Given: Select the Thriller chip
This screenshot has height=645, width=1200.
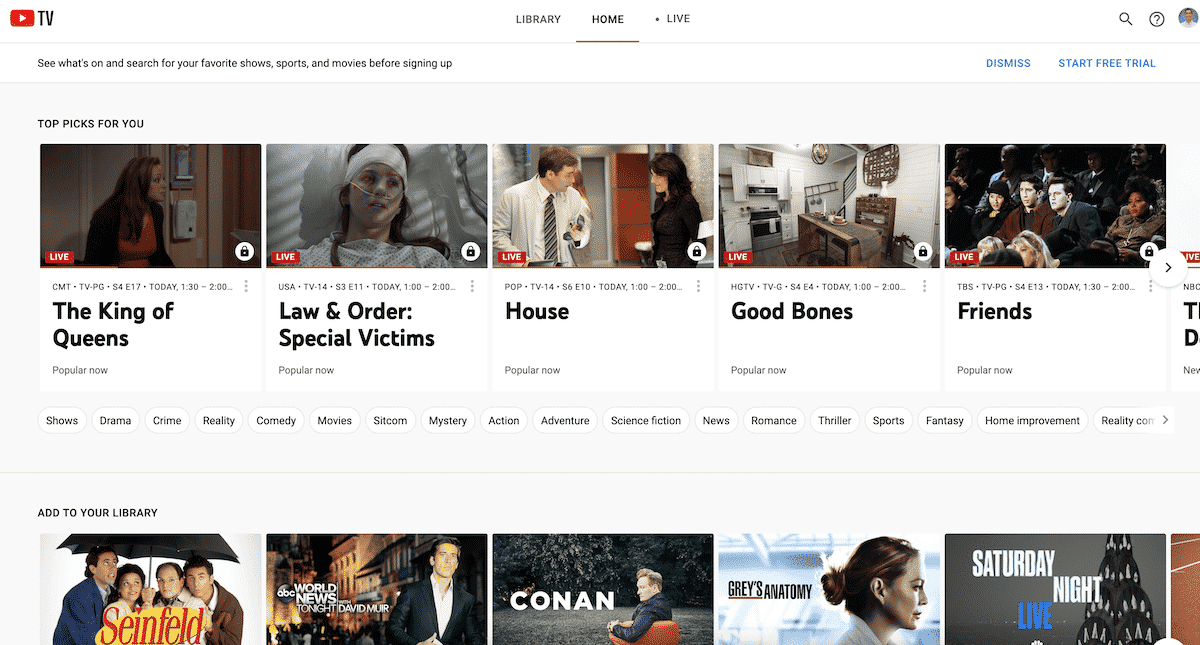Looking at the screenshot, I should pos(834,420).
